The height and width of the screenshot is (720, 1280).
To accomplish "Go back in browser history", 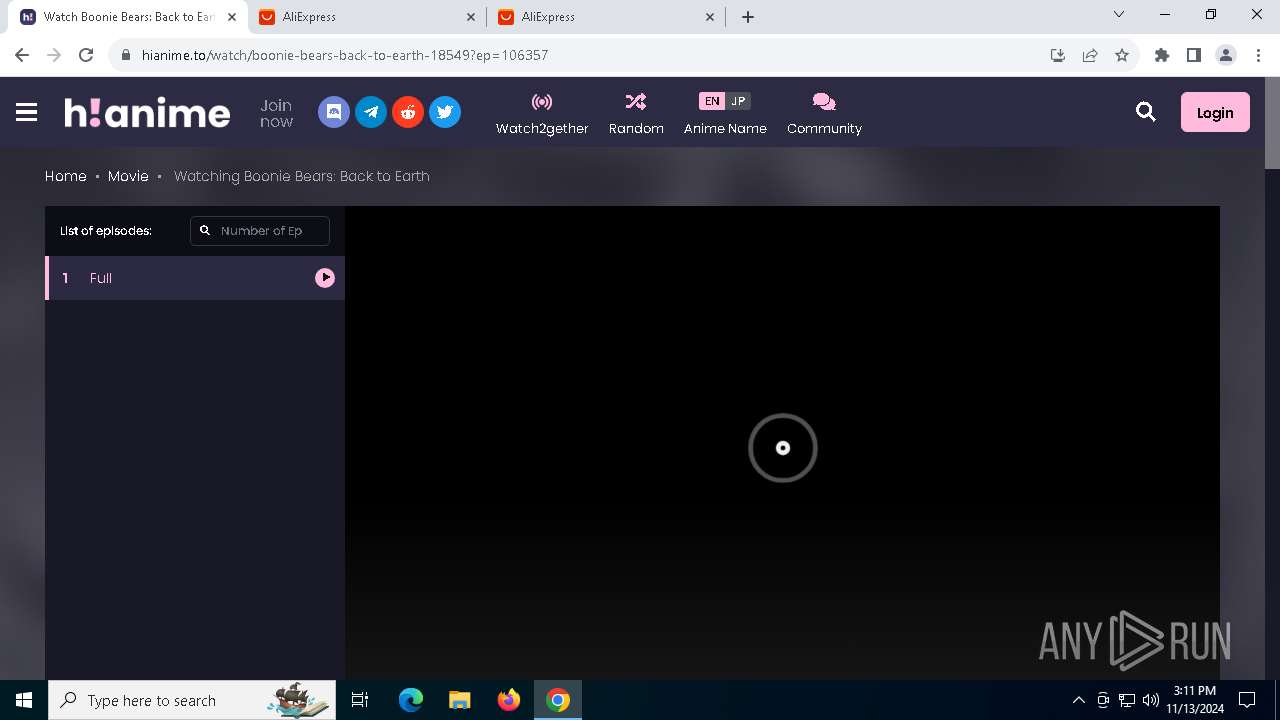I will tap(22, 55).
